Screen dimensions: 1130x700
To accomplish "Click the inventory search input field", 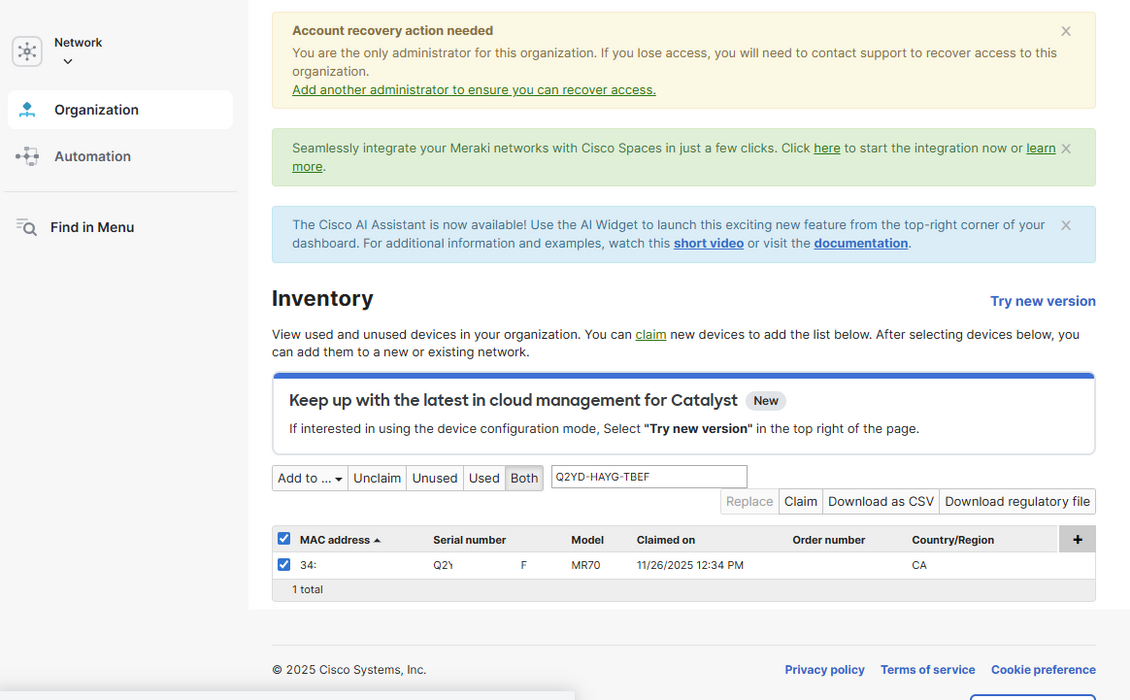I will point(648,477).
